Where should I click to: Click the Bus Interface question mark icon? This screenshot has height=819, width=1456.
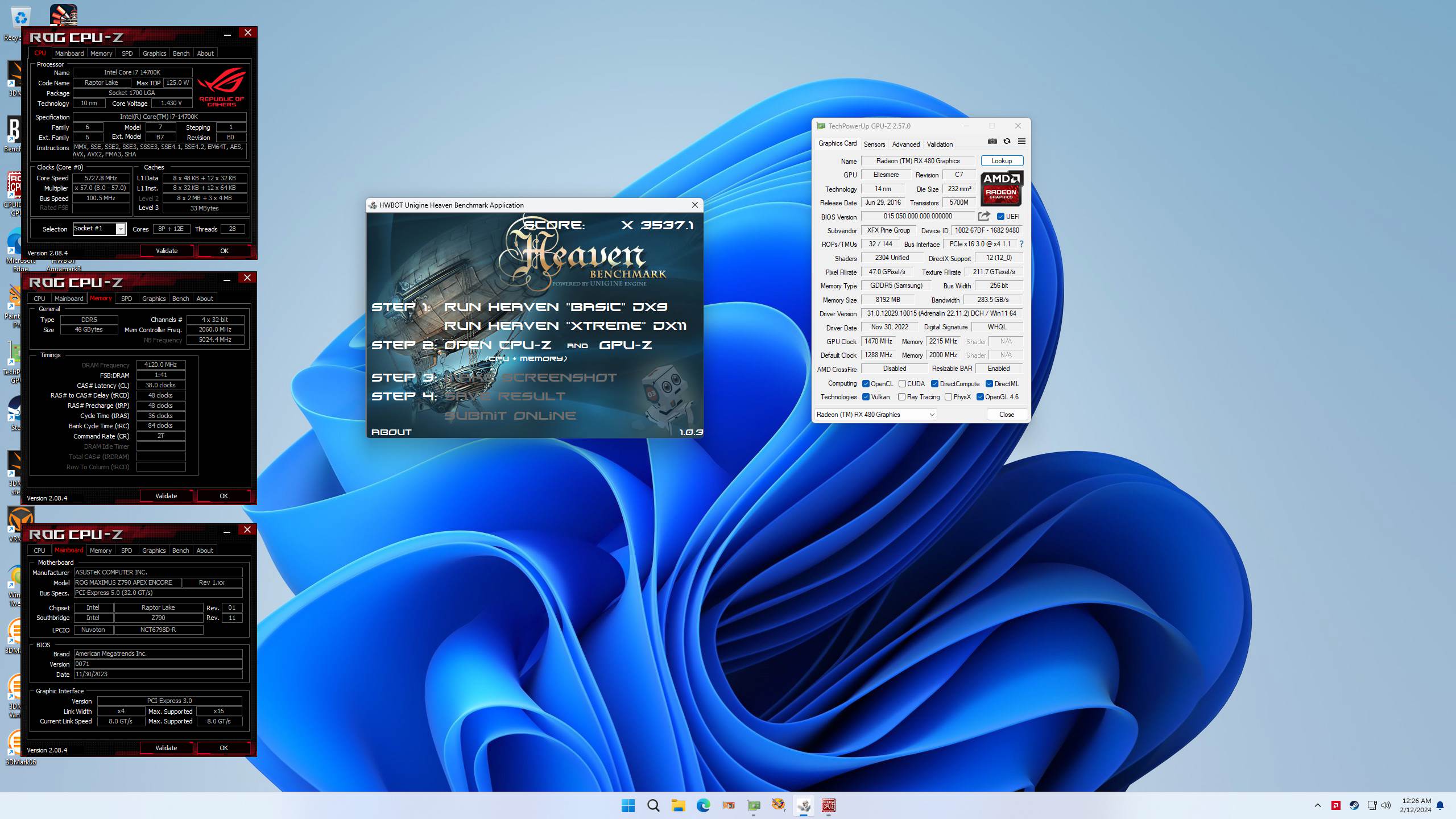tap(1021, 244)
